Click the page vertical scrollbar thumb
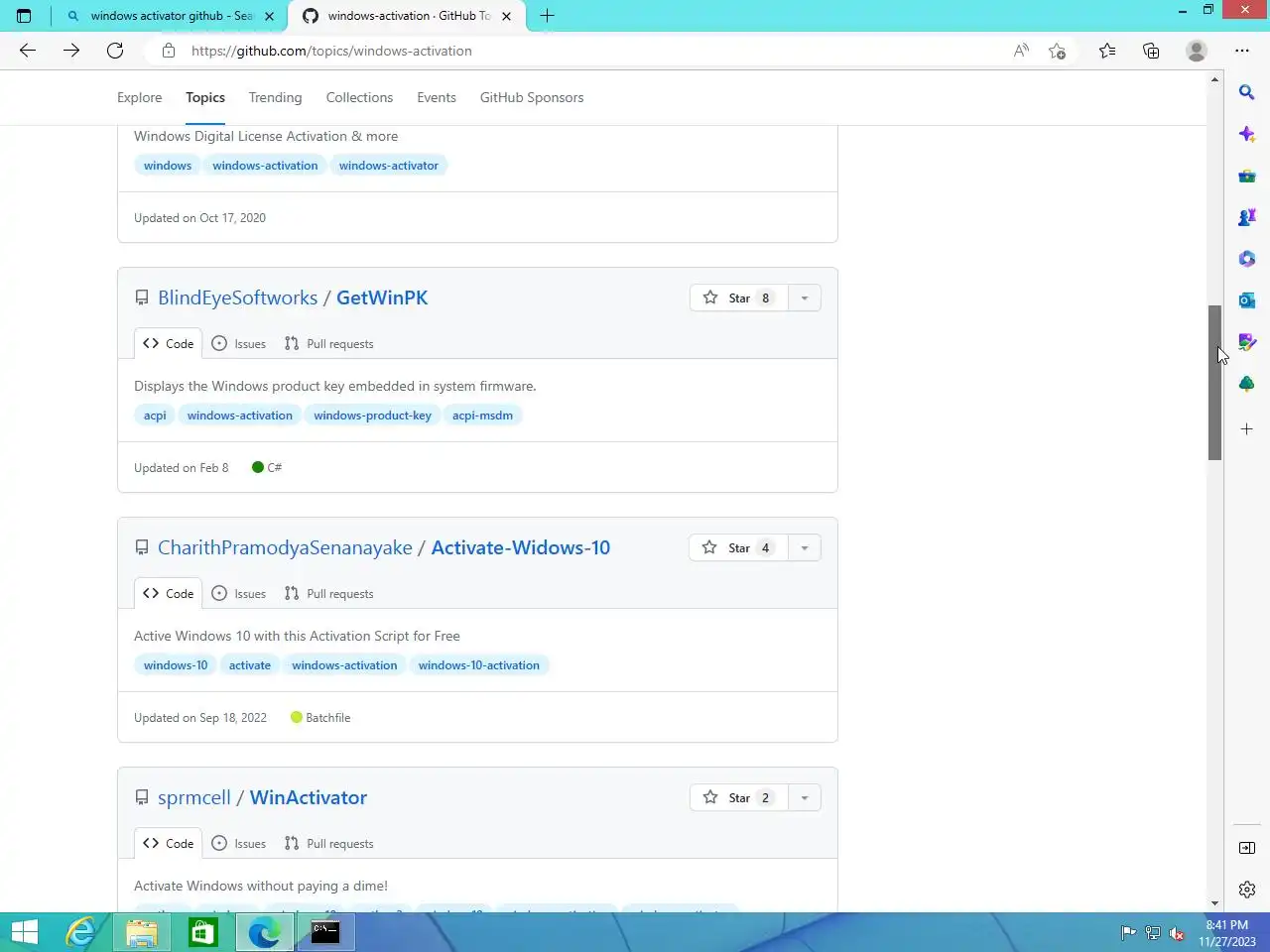The width and height of the screenshot is (1270, 952). (1214, 383)
